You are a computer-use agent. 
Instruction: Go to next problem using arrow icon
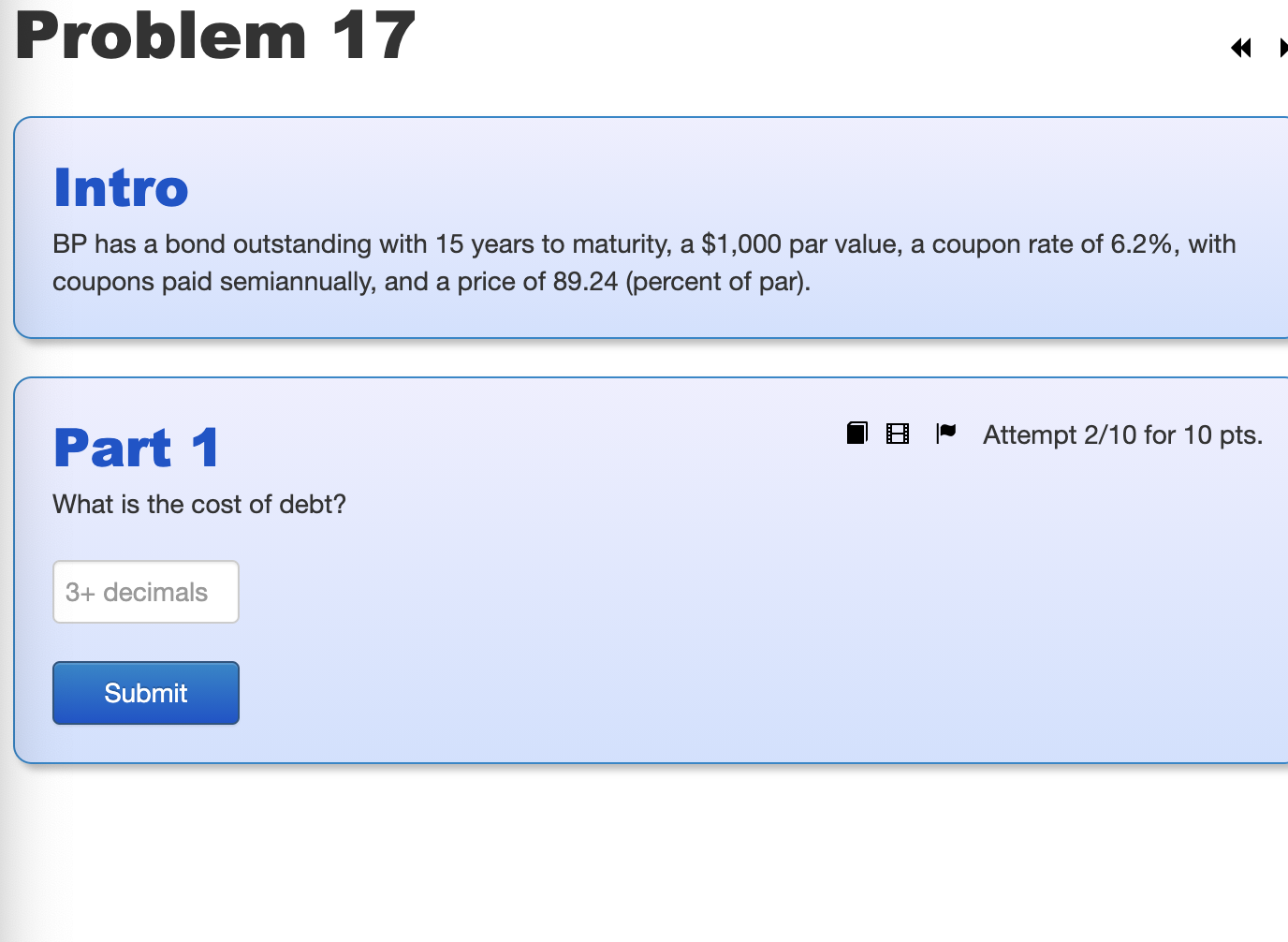click(1283, 48)
